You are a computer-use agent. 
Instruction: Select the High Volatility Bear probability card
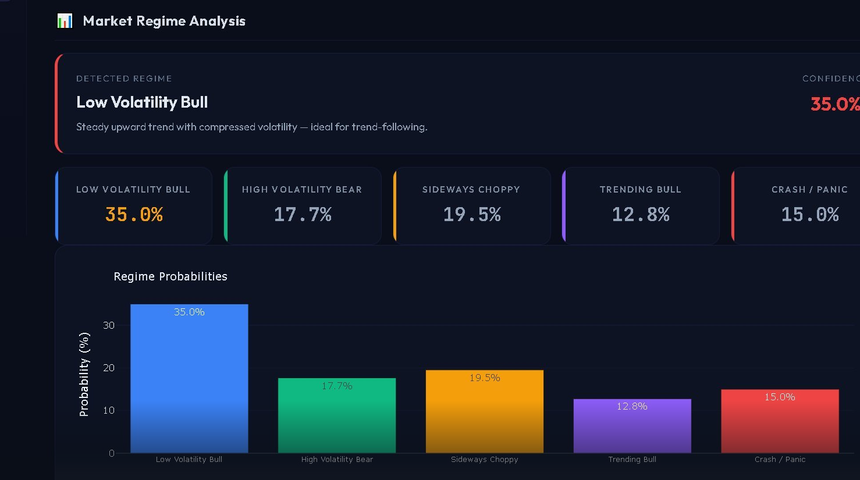click(x=303, y=206)
